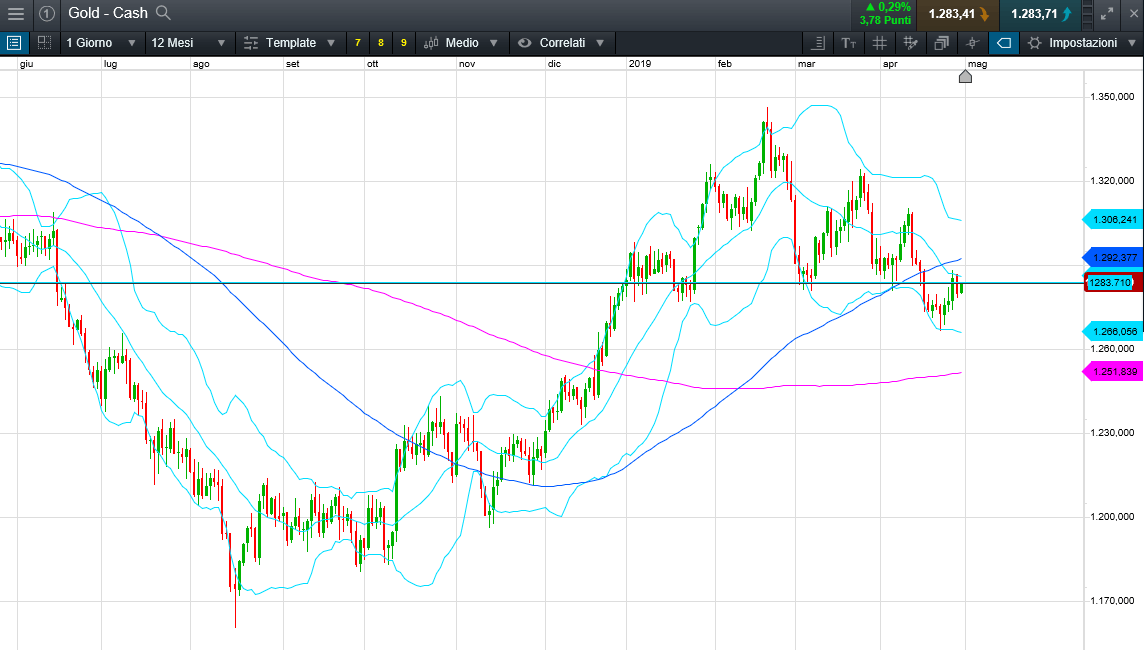Viewport: 1144px width, 650px height.
Task: Toggle the highlighted price label icon
Action: point(1003,43)
